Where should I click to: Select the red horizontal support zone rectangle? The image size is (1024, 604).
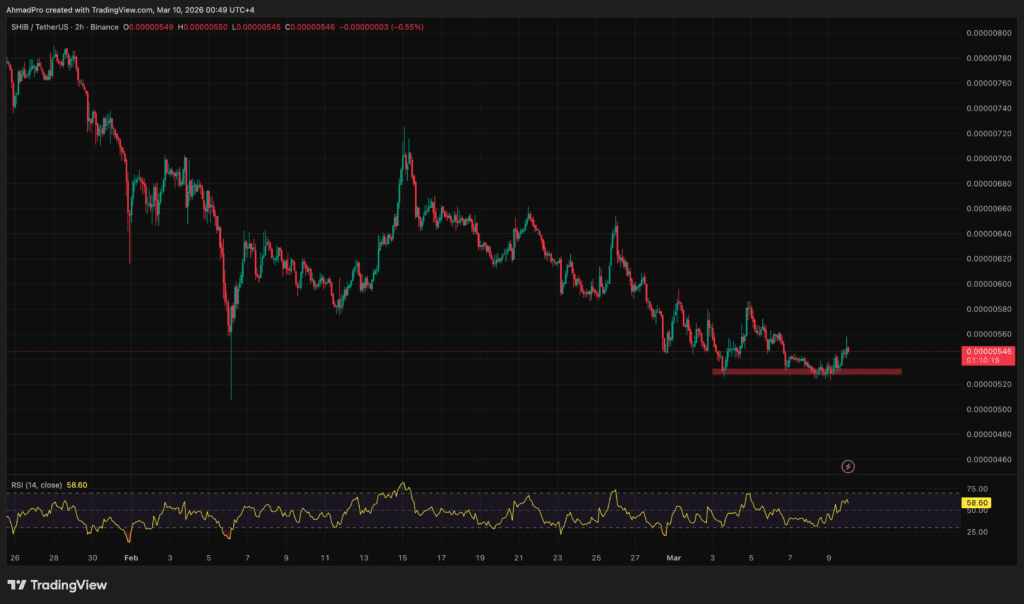coord(806,372)
